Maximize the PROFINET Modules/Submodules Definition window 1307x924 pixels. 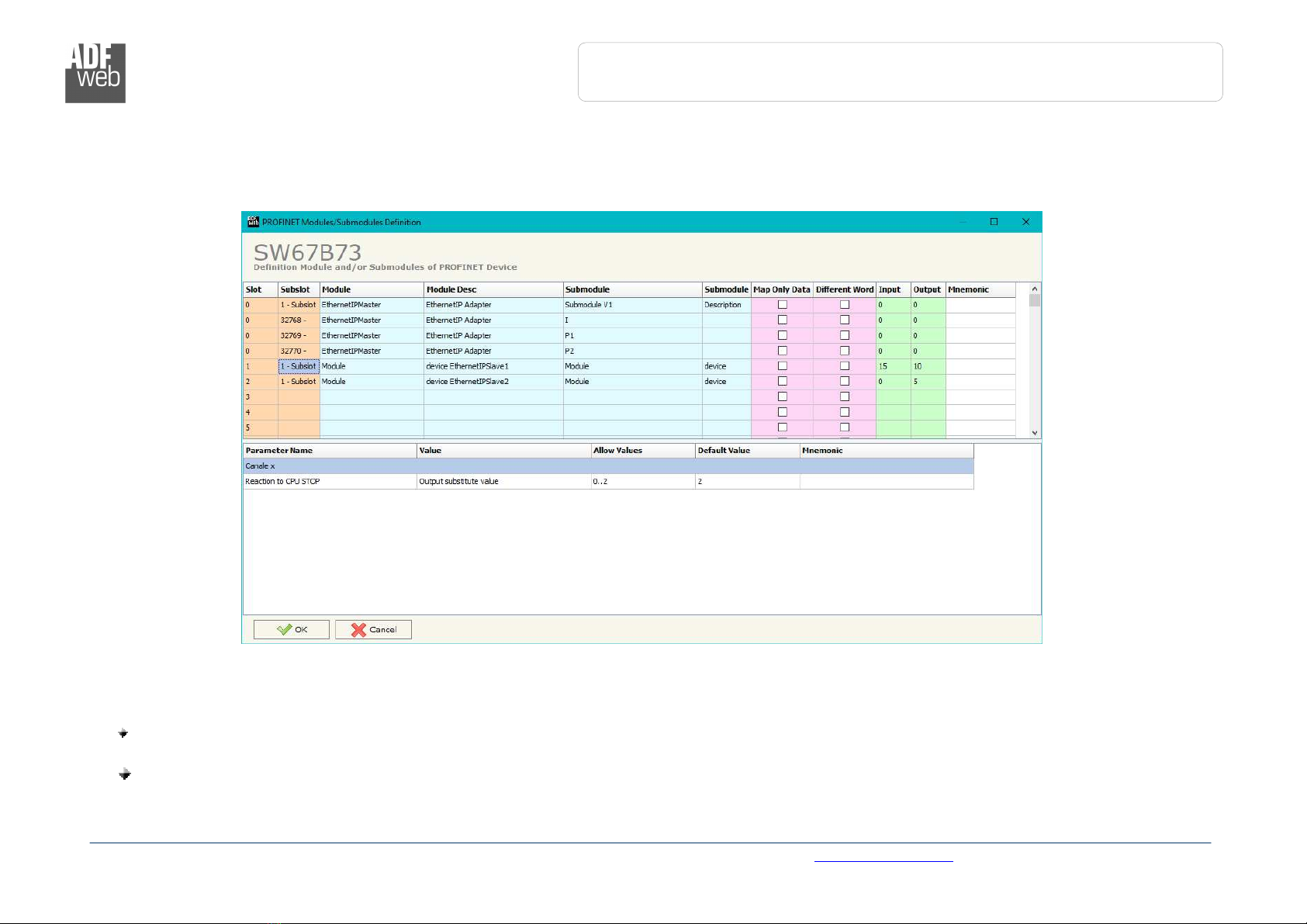[x=994, y=222]
